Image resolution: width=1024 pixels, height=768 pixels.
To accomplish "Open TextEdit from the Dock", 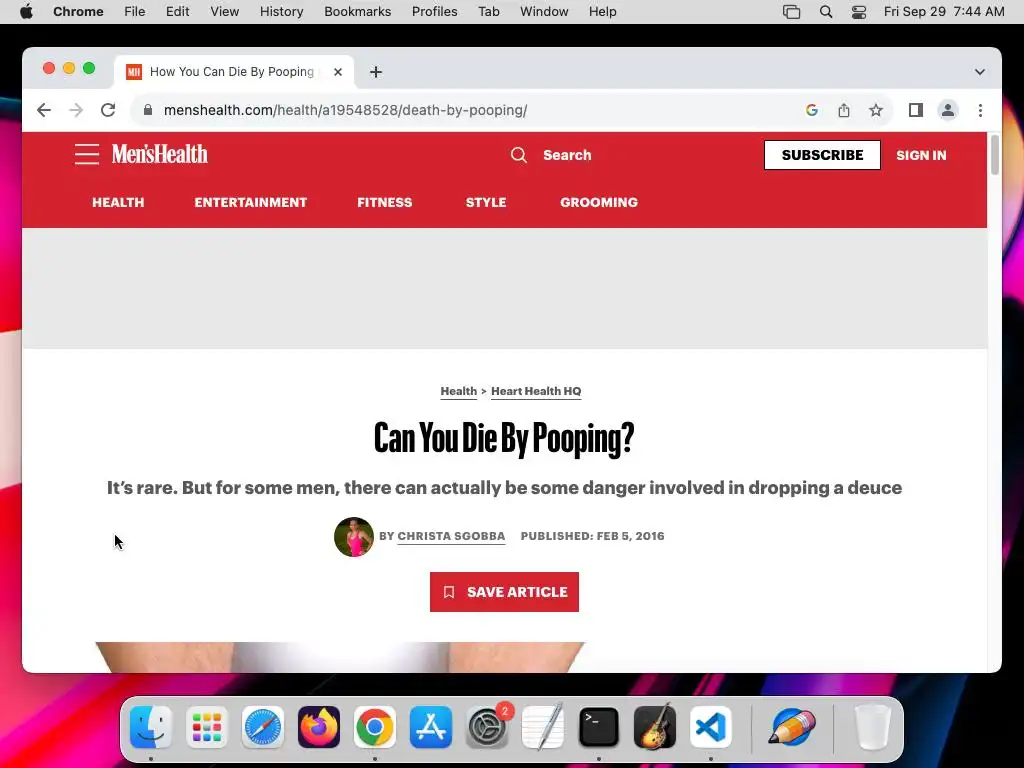I will click(x=543, y=727).
